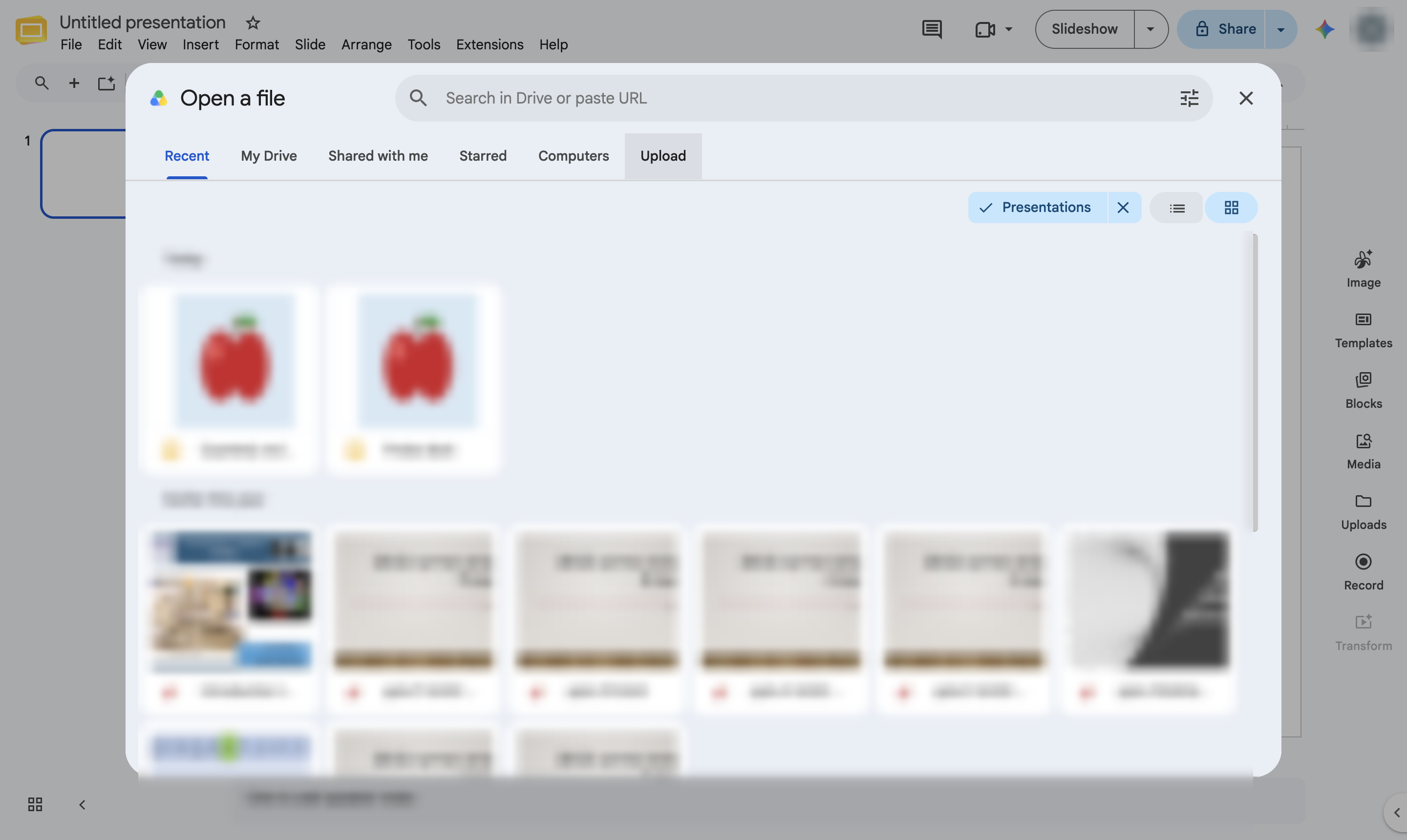Switch to grid view layout

point(1231,208)
